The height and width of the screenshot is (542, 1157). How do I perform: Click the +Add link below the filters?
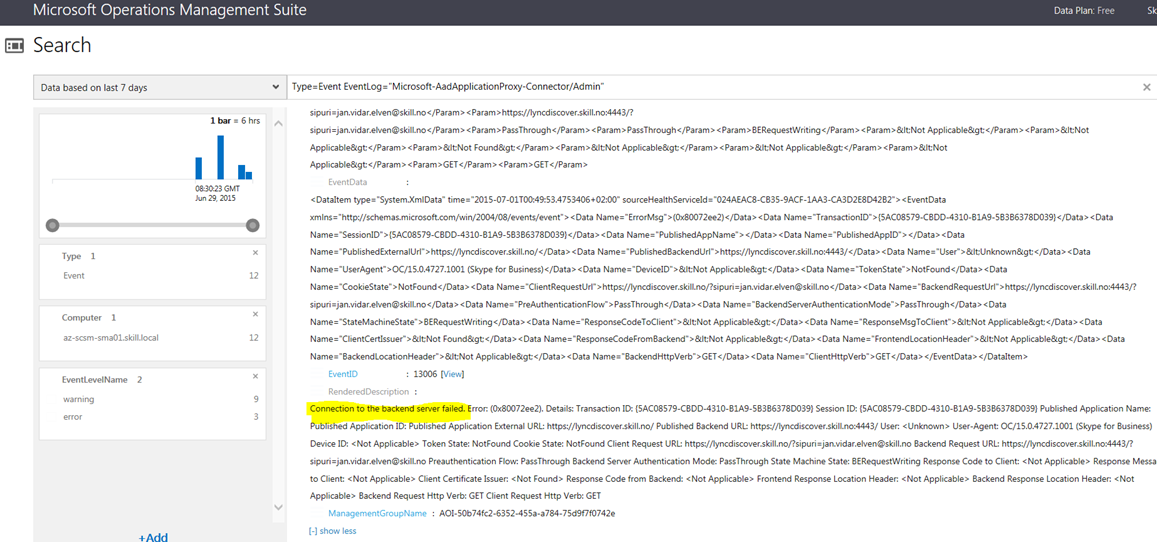coord(153,537)
